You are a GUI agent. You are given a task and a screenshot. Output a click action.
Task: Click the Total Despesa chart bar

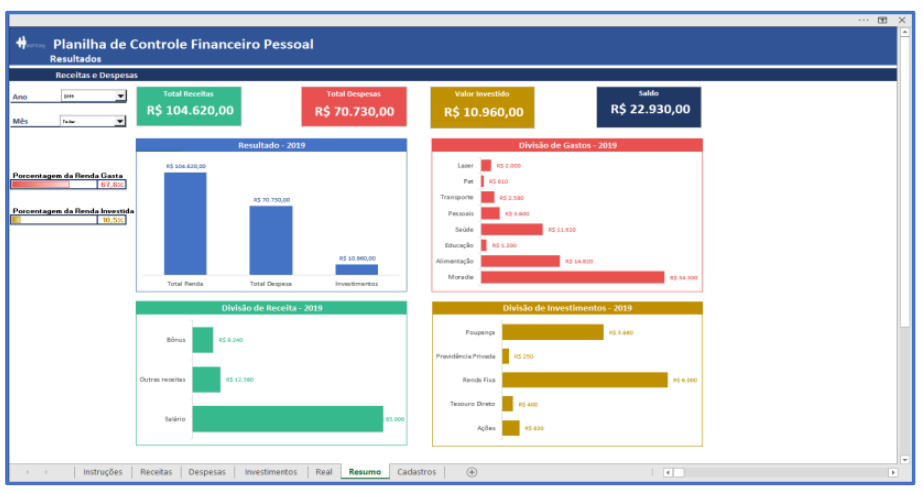tap(271, 240)
